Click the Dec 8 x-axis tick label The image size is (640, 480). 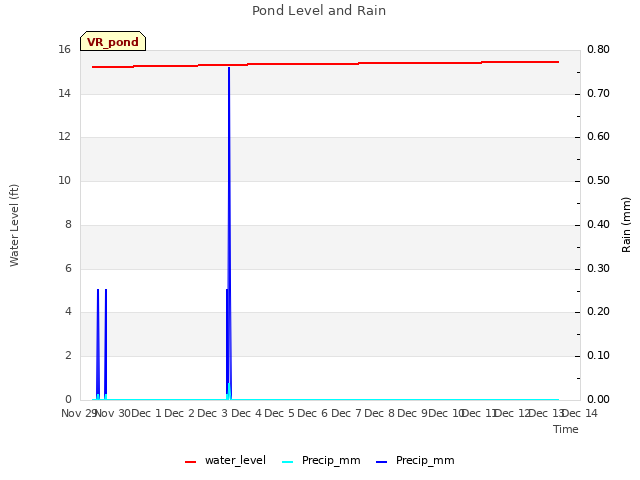(x=379, y=413)
